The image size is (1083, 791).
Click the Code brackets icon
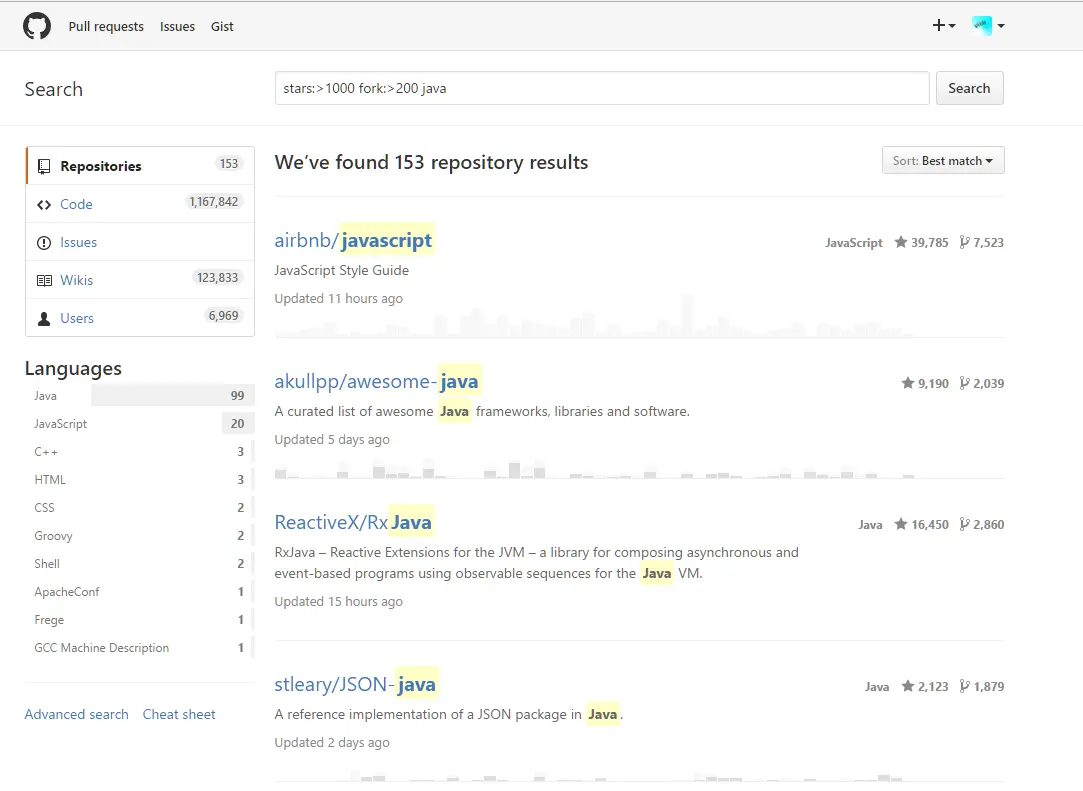[44, 204]
